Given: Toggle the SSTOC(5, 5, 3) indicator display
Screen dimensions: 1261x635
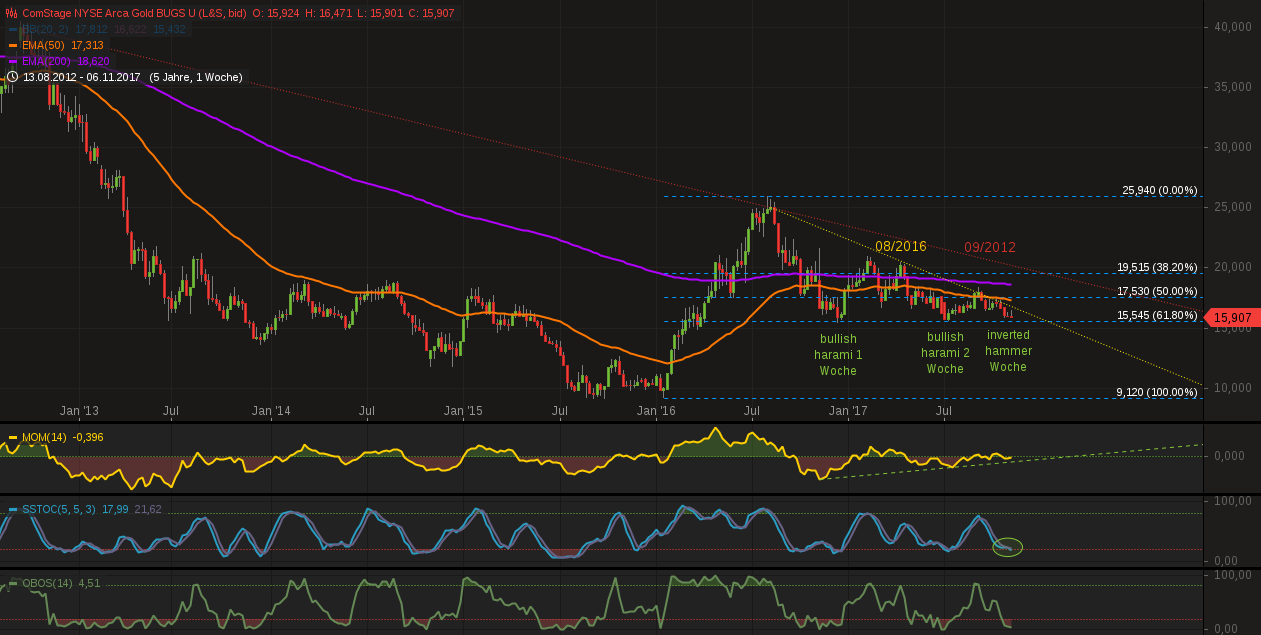Looking at the screenshot, I should click(60, 509).
